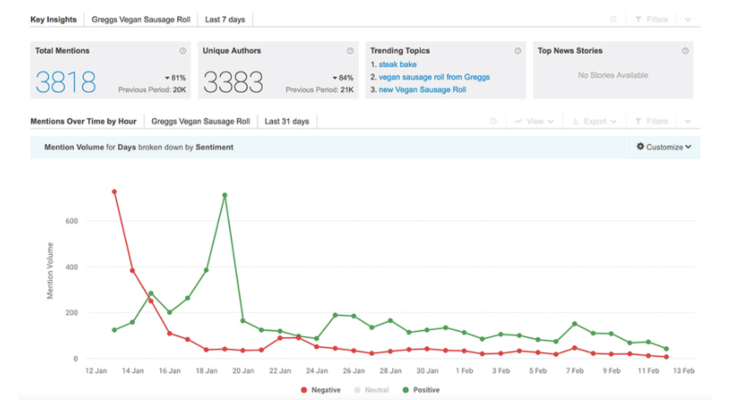Click the Mention Volume axis title
This screenshot has height=400, width=730.
pyautogui.click(x=50, y=271)
